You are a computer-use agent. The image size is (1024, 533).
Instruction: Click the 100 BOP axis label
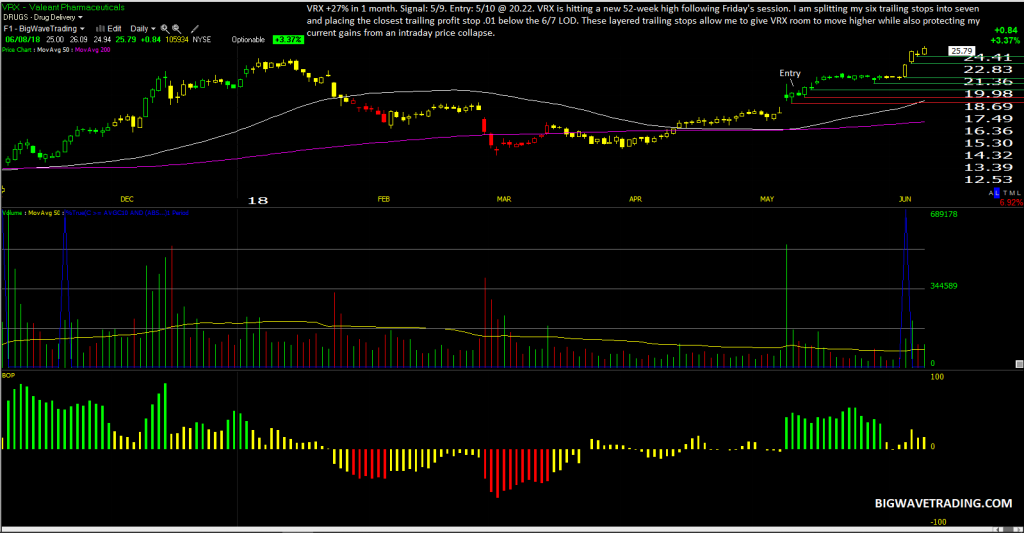click(936, 377)
